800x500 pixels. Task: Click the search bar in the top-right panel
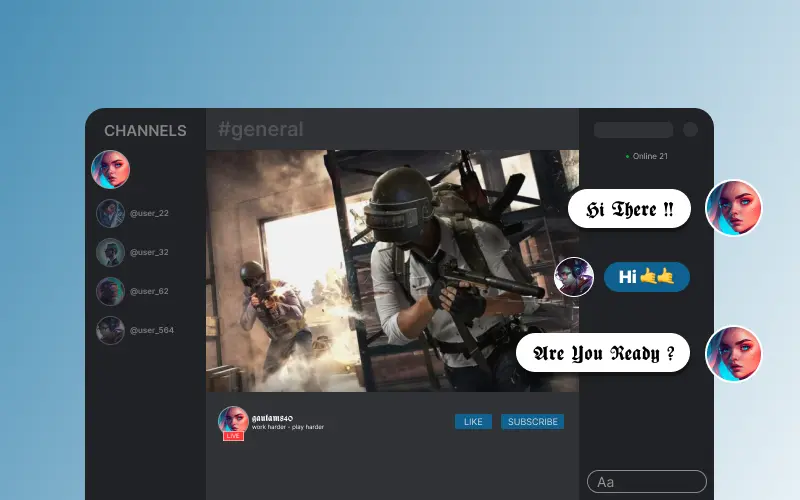633,130
